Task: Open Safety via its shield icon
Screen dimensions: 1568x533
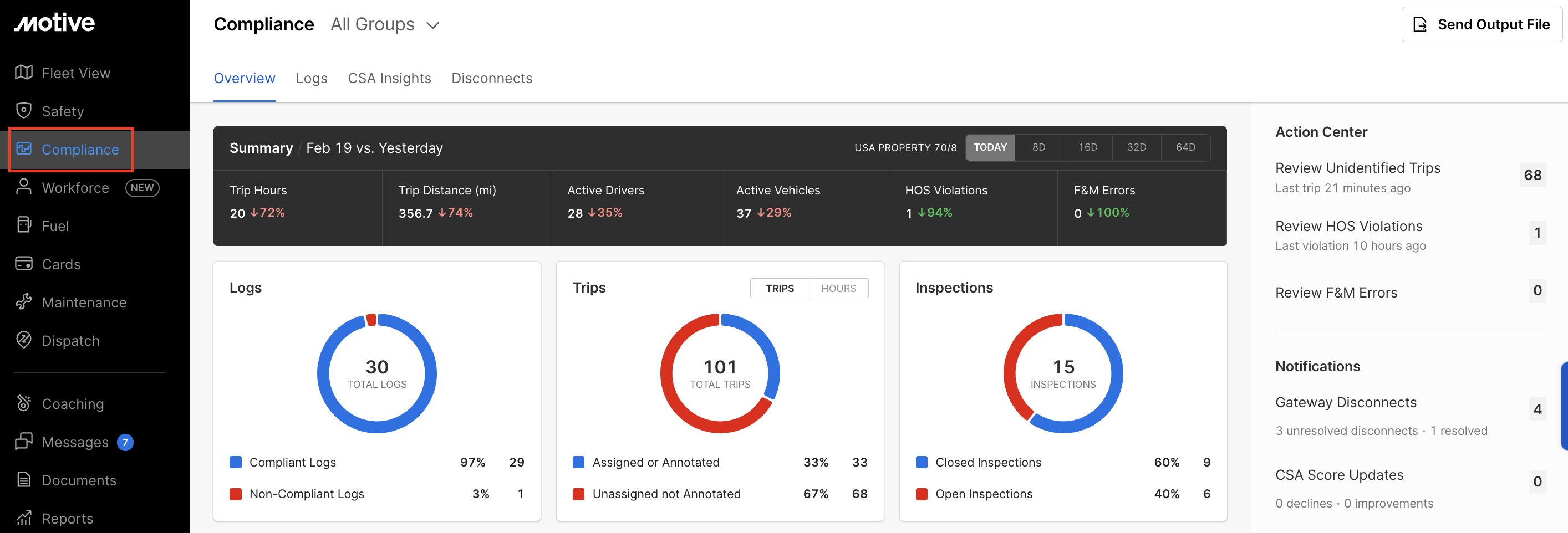Action: click(24, 111)
